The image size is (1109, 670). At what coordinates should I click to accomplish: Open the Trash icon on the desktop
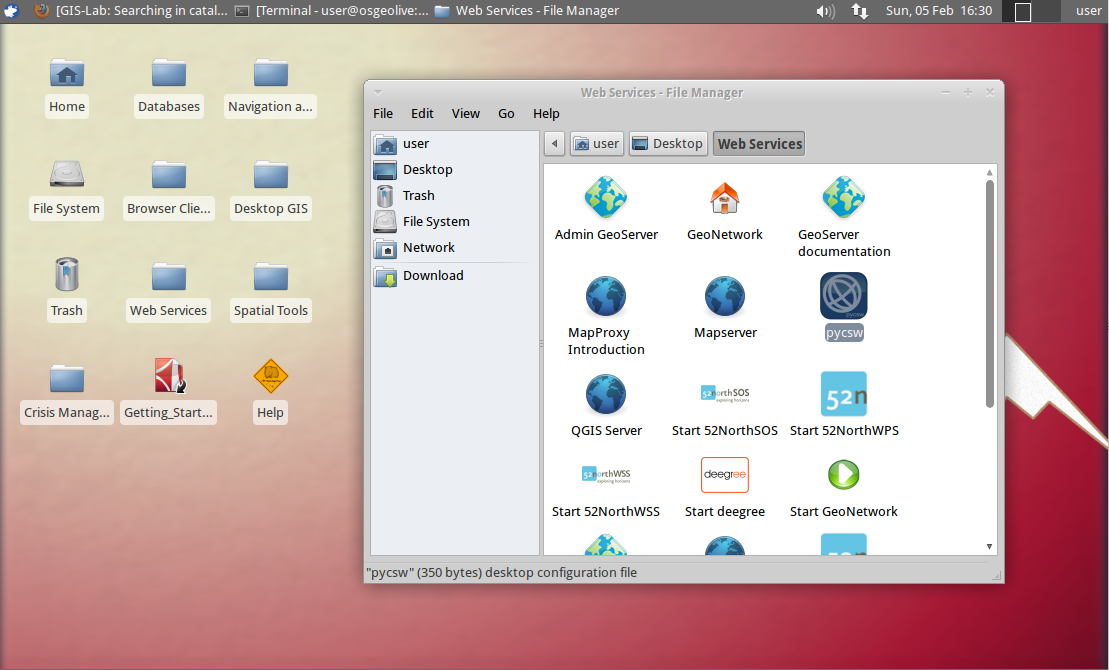pos(67,275)
